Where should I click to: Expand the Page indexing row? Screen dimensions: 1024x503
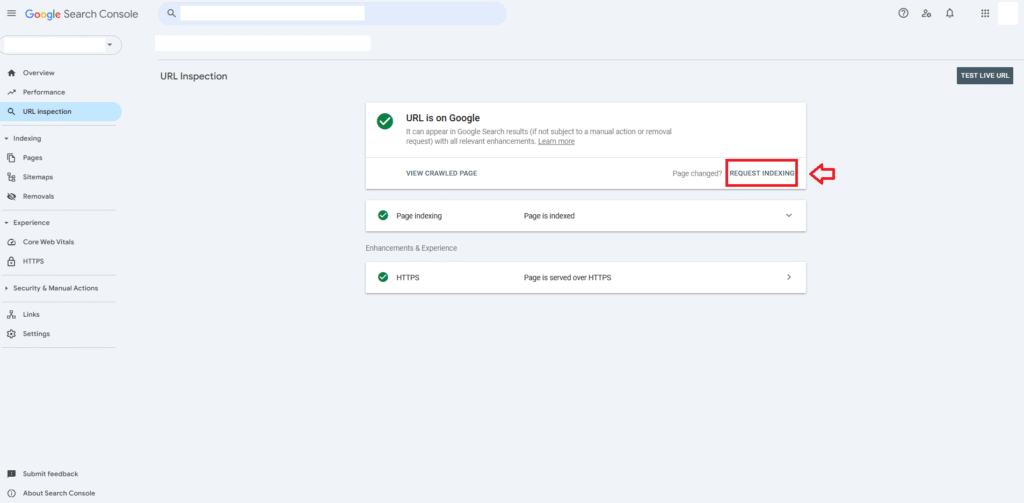tap(788, 215)
